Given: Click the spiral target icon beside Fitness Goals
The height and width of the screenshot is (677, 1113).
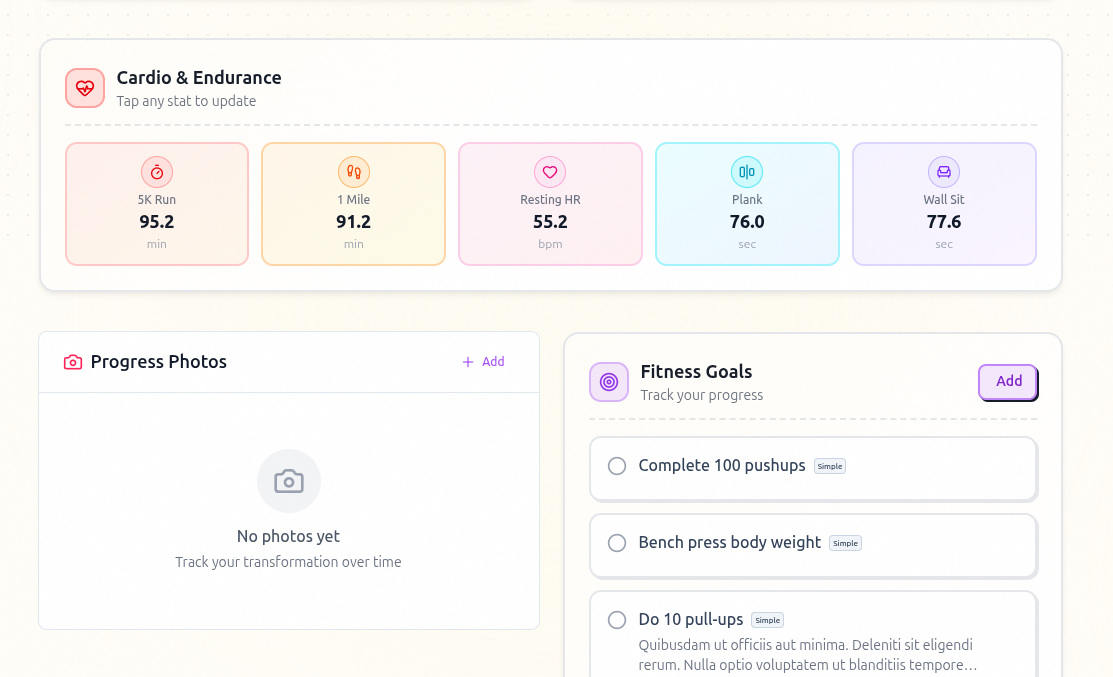Looking at the screenshot, I should (x=609, y=382).
